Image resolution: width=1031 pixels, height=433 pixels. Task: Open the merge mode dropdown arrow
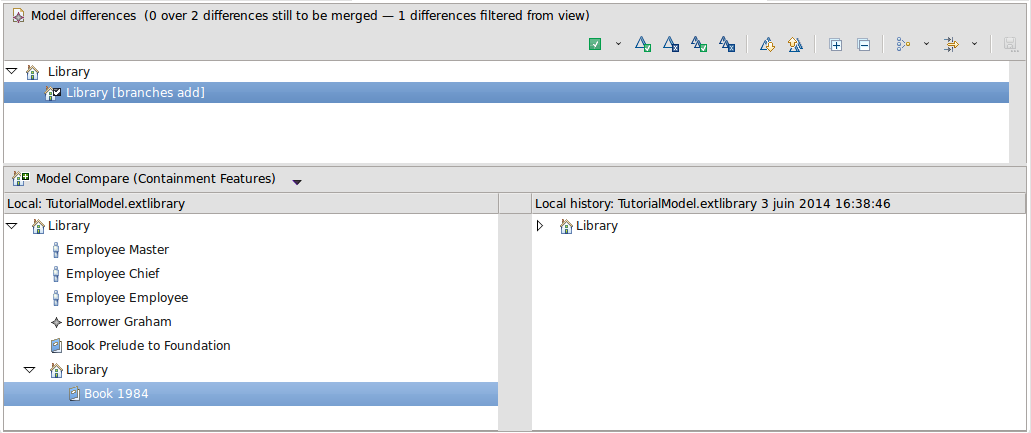pos(618,44)
